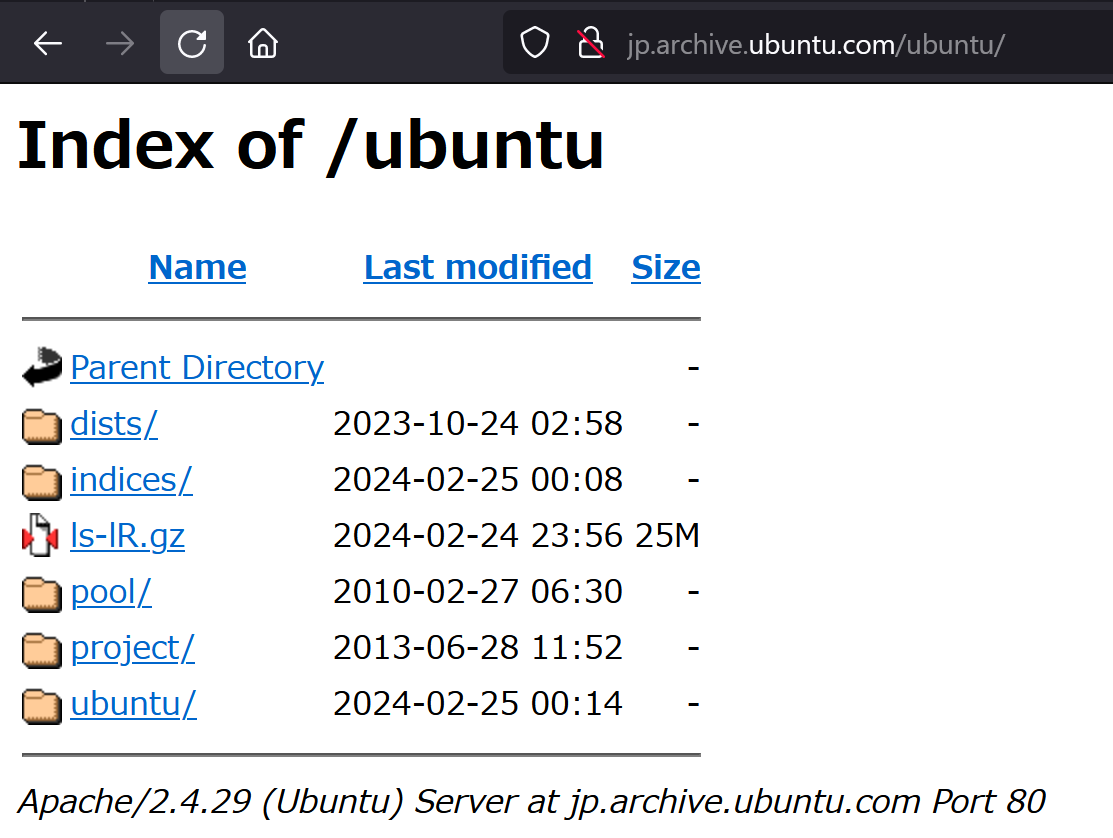Image resolution: width=1113 pixels, height=838 pixels.
Task: Click the dists folder icon
Action: coord(41,425)
